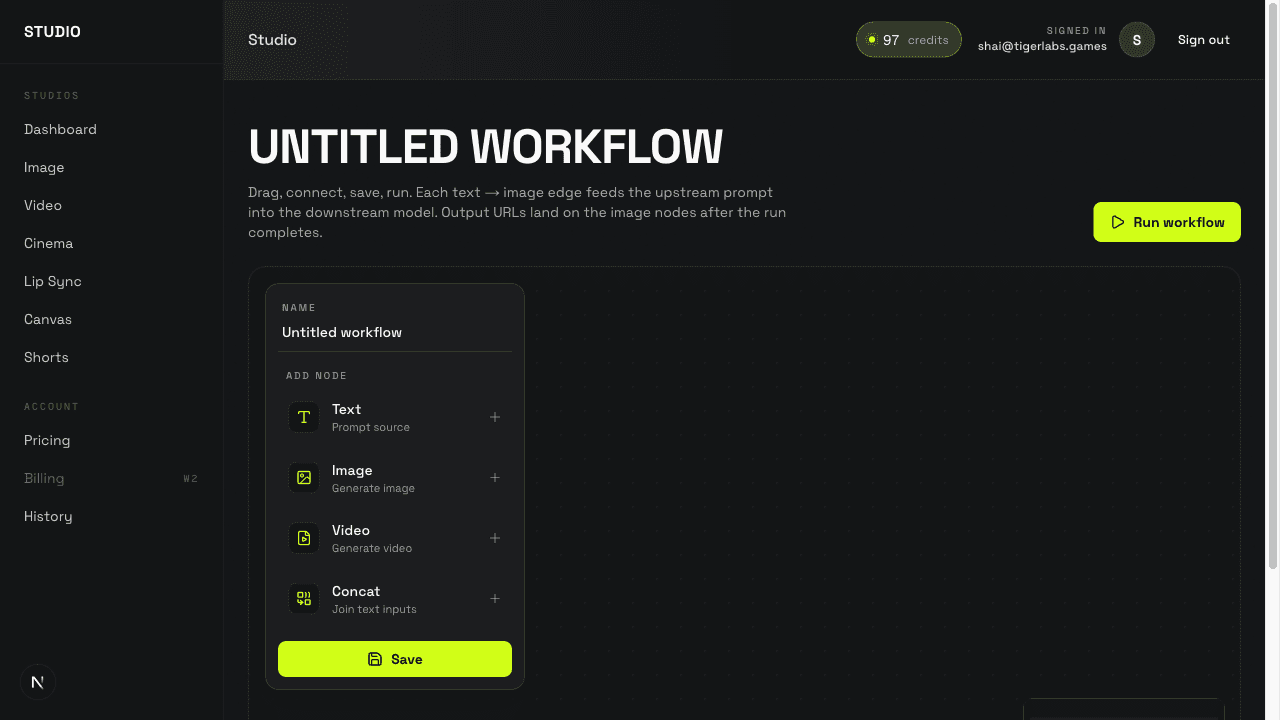Click the Generate video description
The image size is (1280, 720).
372,548
